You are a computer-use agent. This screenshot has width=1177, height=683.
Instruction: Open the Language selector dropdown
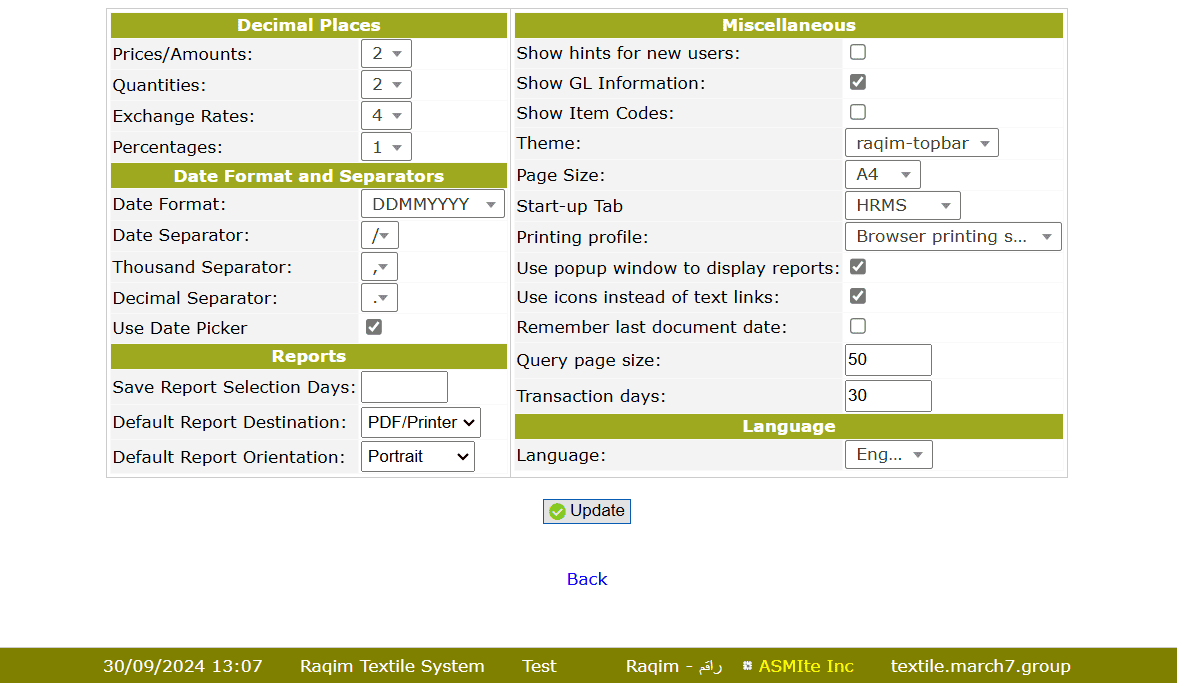coord(888,455)
